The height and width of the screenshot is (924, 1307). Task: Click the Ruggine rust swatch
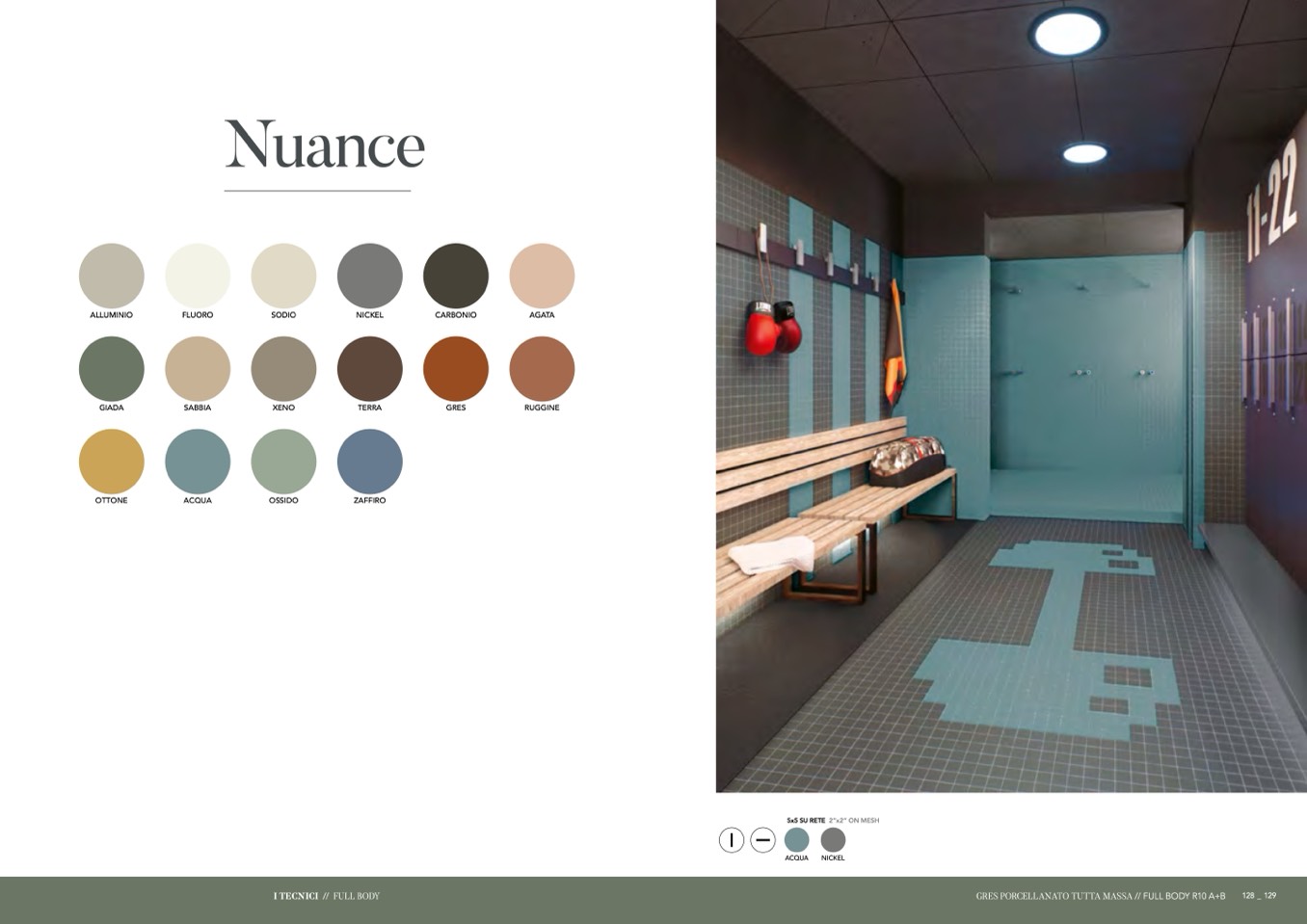pos(542,368)
